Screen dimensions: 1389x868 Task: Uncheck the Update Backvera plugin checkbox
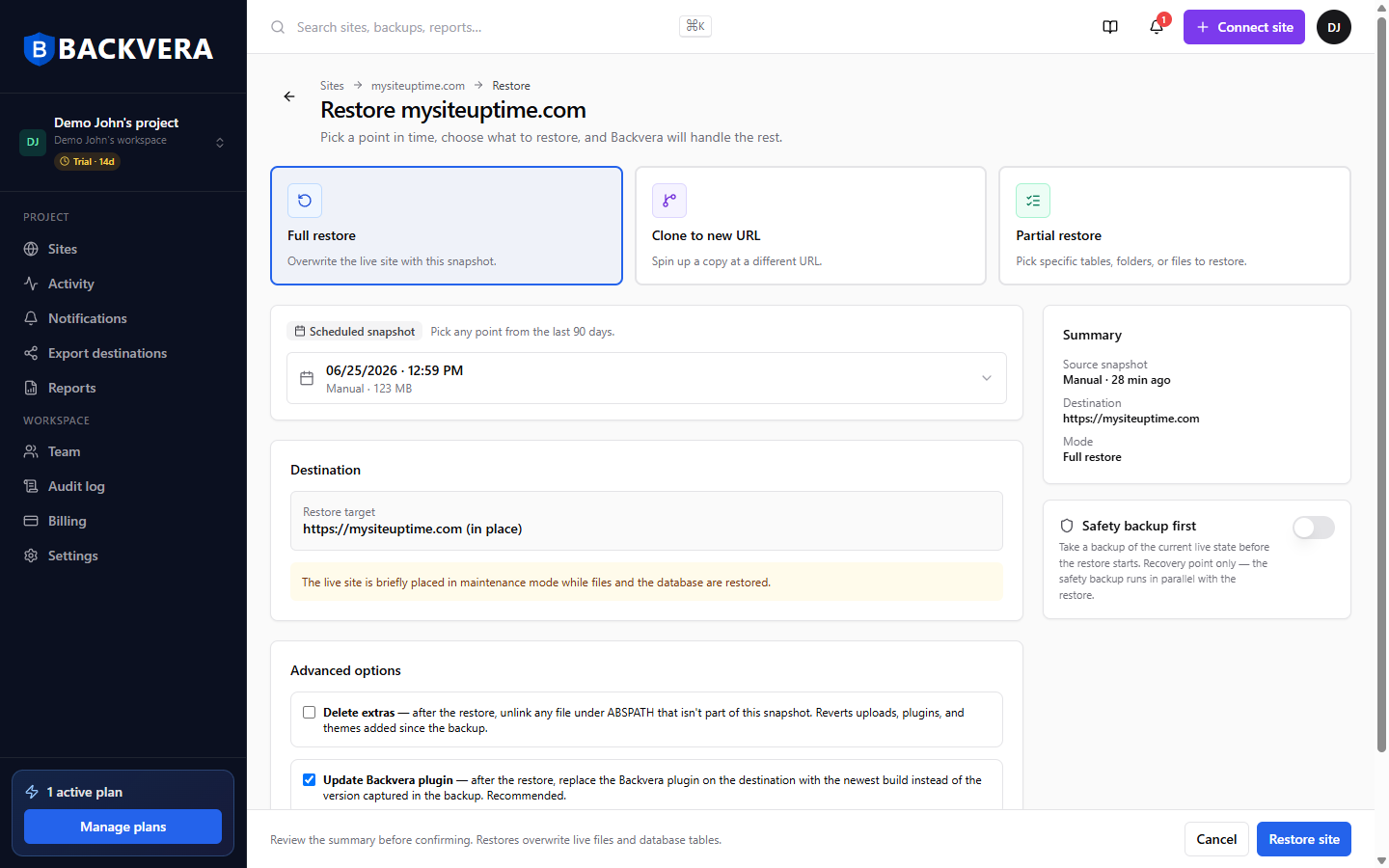pyautogui.click(x=309, y=780)
